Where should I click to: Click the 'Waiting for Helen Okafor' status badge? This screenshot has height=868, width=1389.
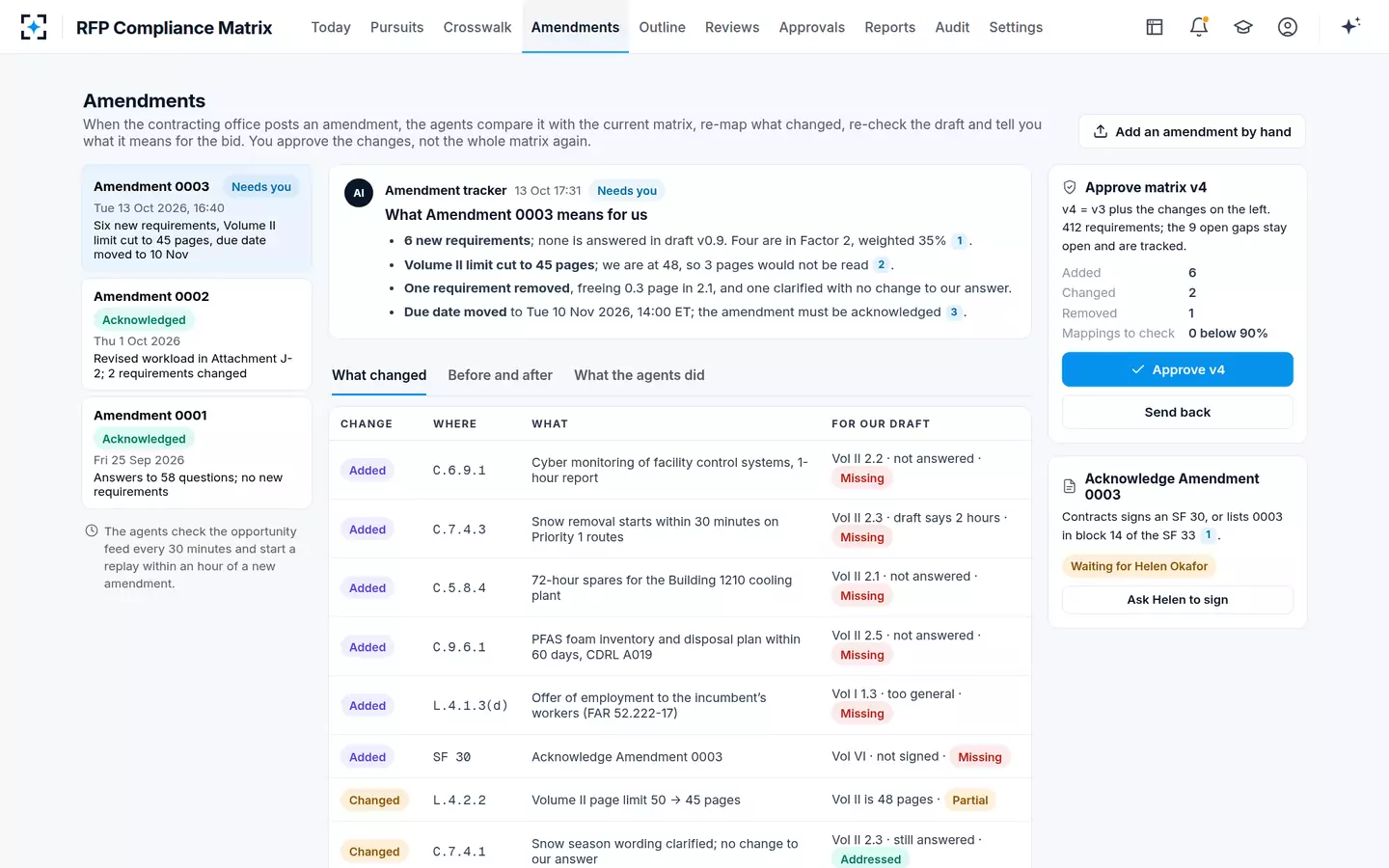pyautogui.click(x=1139, y=566)
